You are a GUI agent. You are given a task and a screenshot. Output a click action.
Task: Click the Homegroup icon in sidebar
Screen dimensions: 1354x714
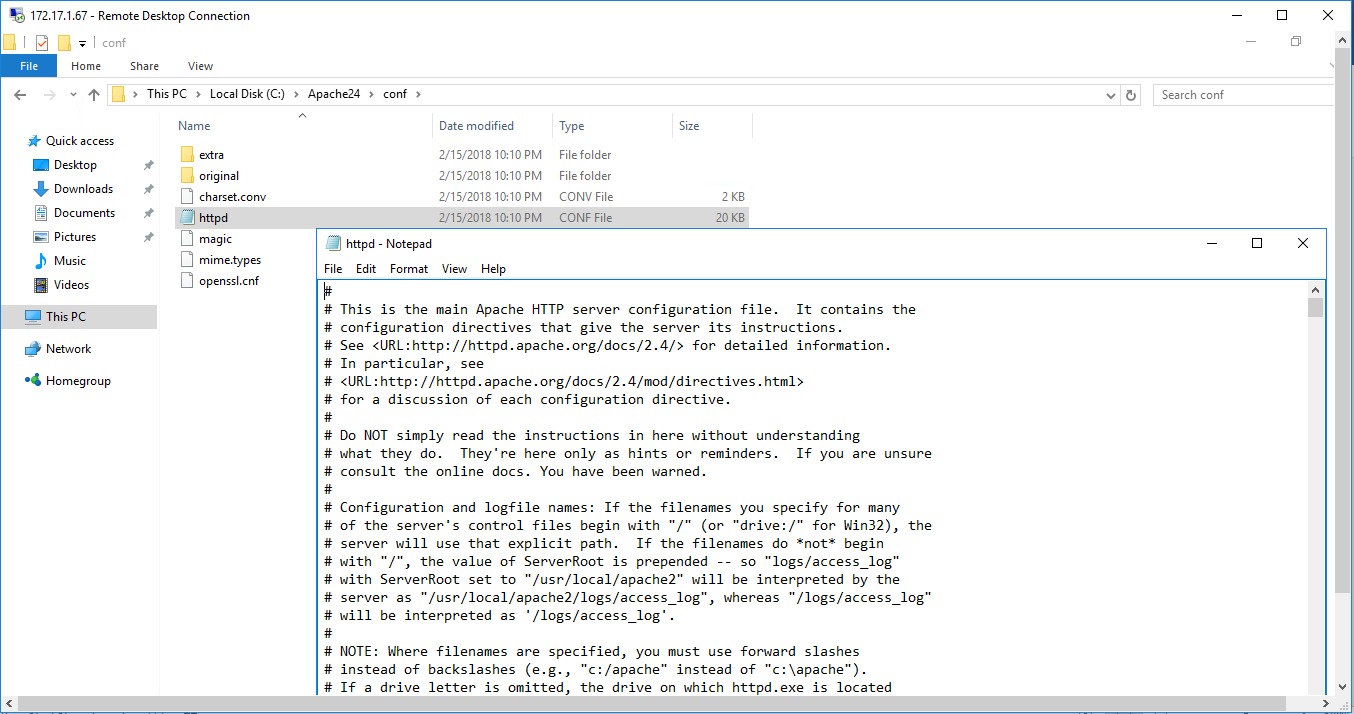(x=34, y=381)
